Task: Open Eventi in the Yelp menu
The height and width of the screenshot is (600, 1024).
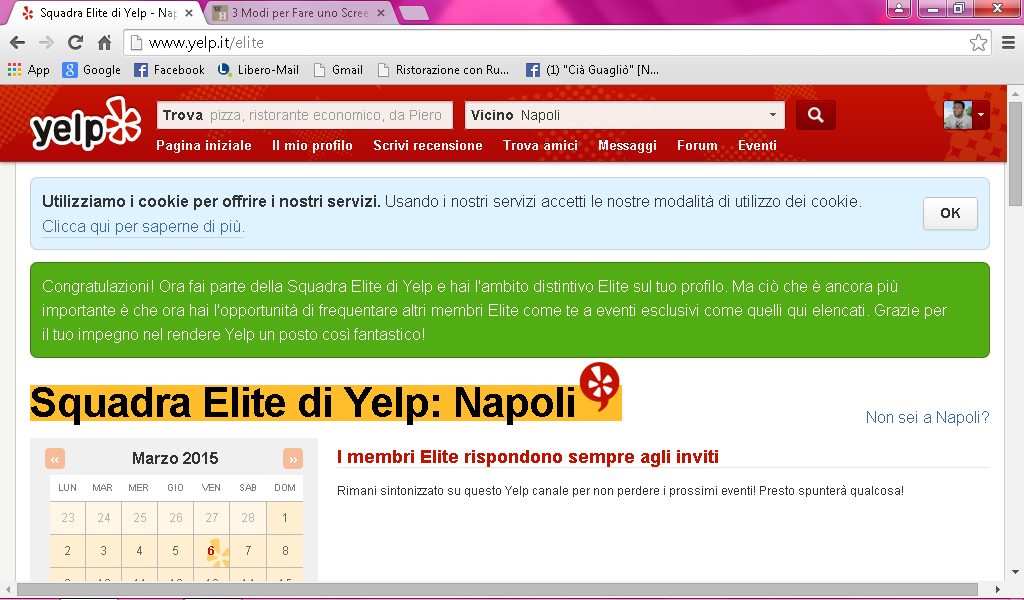Action: (757, 146)
